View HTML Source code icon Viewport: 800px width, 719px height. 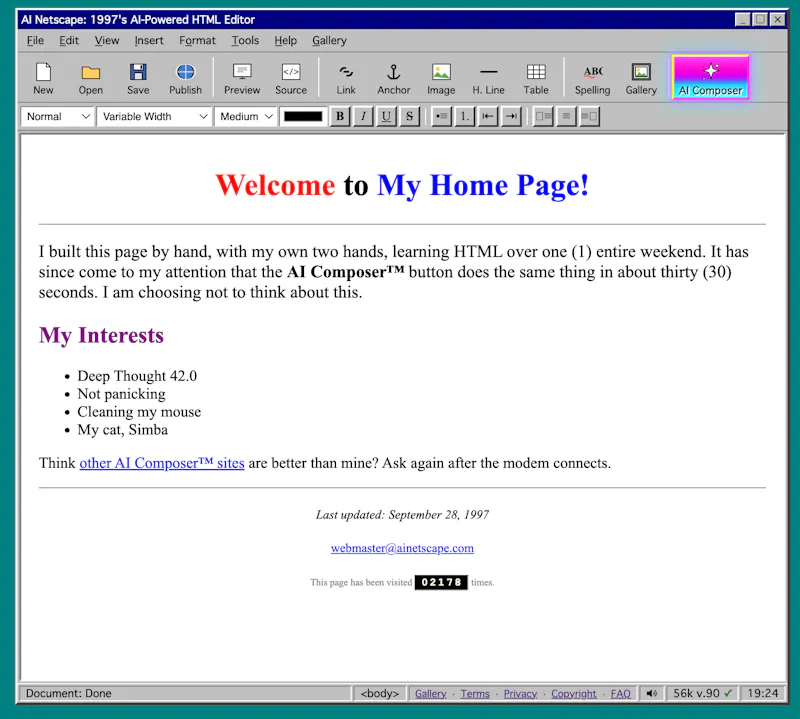291,78
